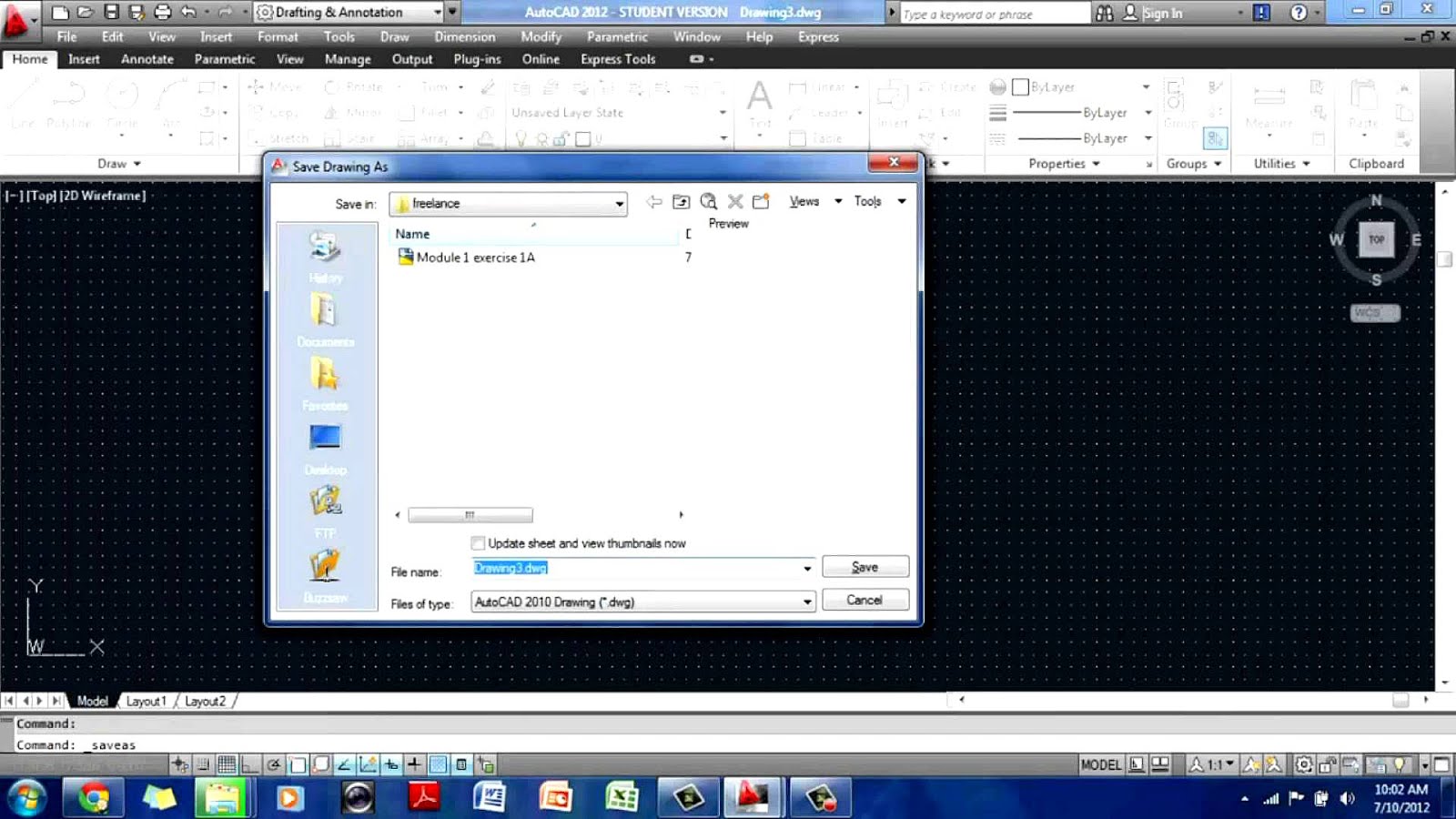Open the Express menu
Image resolution: width=1456 pixels, height=819 pixels.
[817, 37]
